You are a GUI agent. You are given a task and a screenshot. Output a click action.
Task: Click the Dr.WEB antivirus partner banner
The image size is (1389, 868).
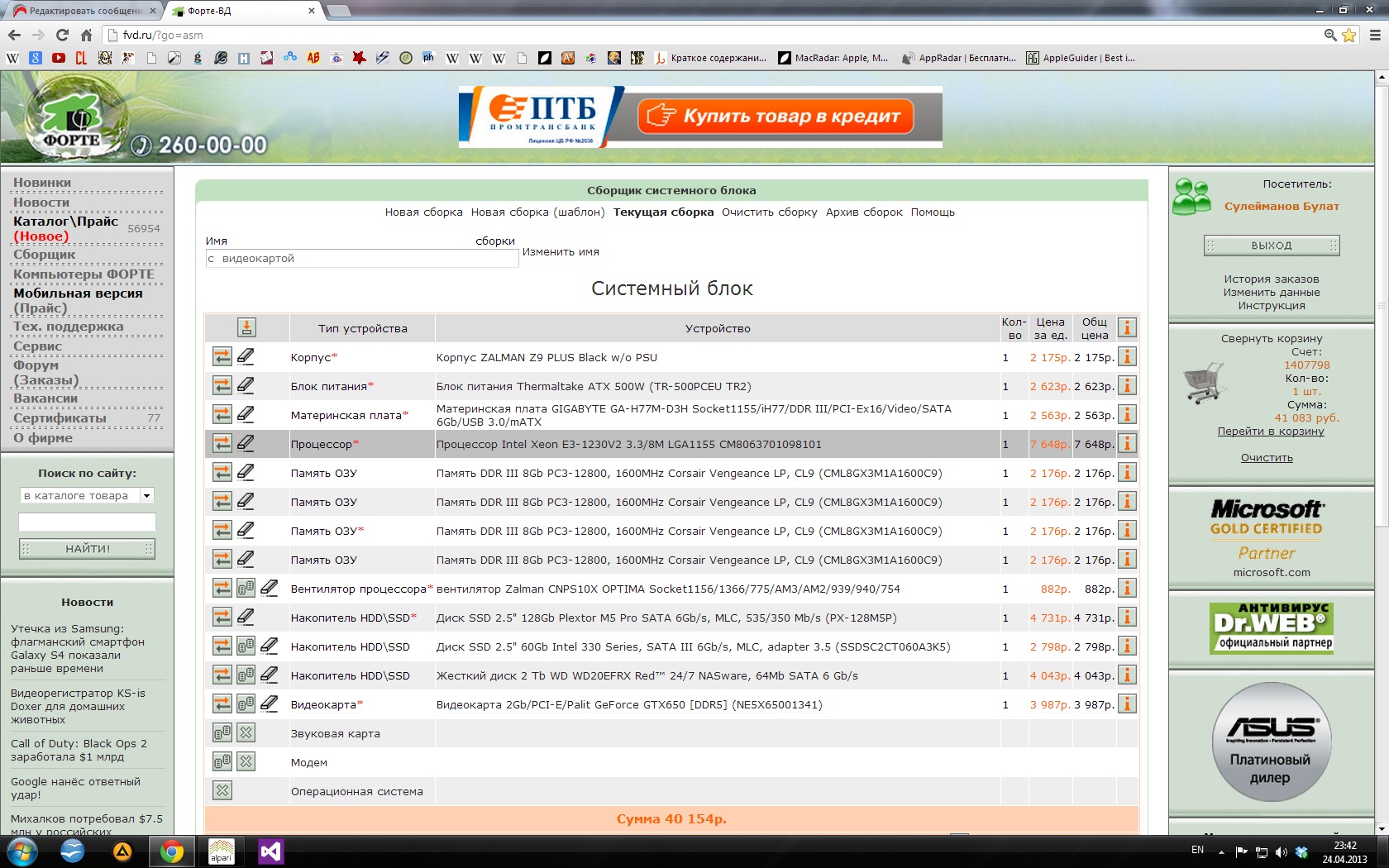point(1272,627)
